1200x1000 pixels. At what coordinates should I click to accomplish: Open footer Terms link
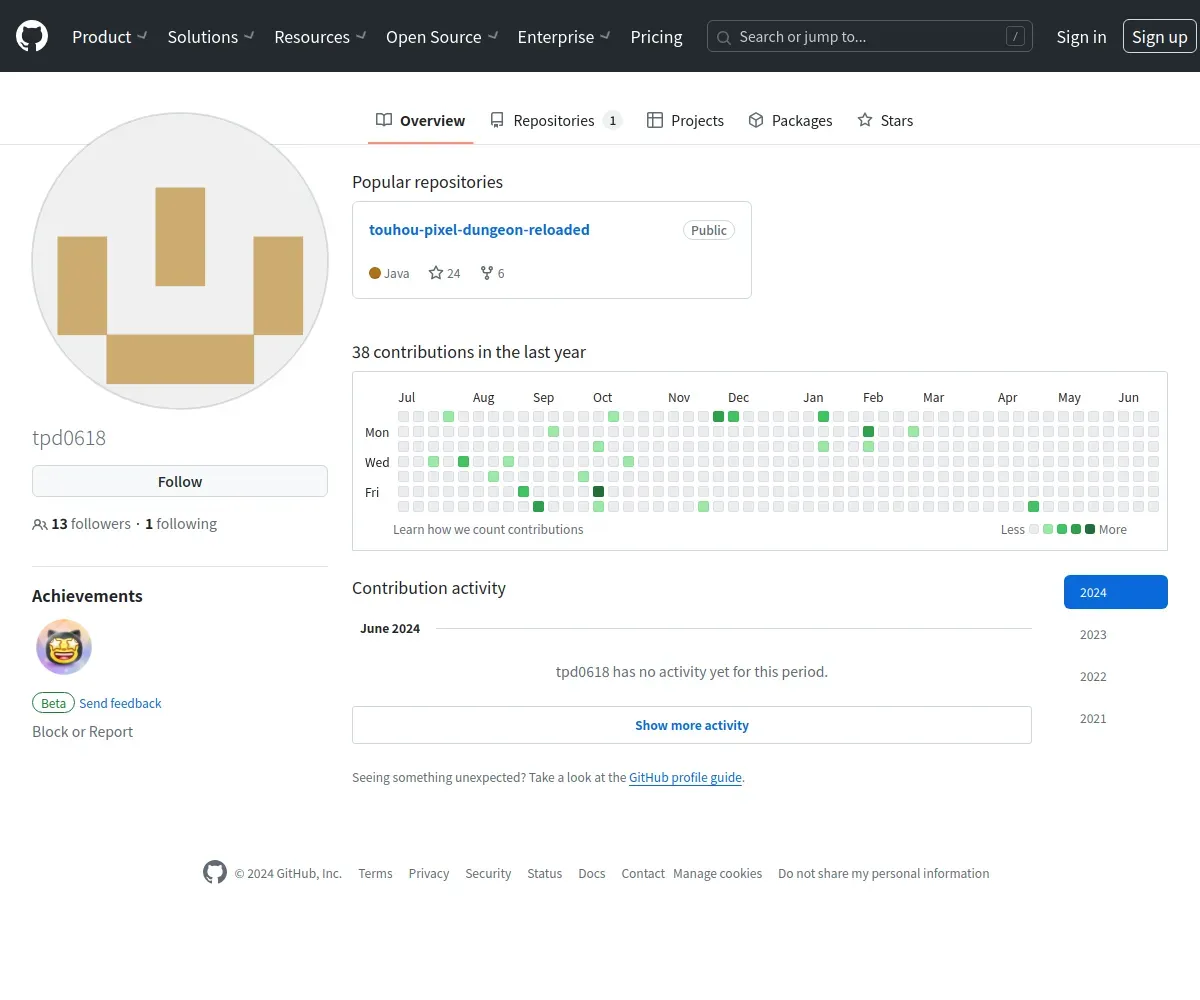375,873
